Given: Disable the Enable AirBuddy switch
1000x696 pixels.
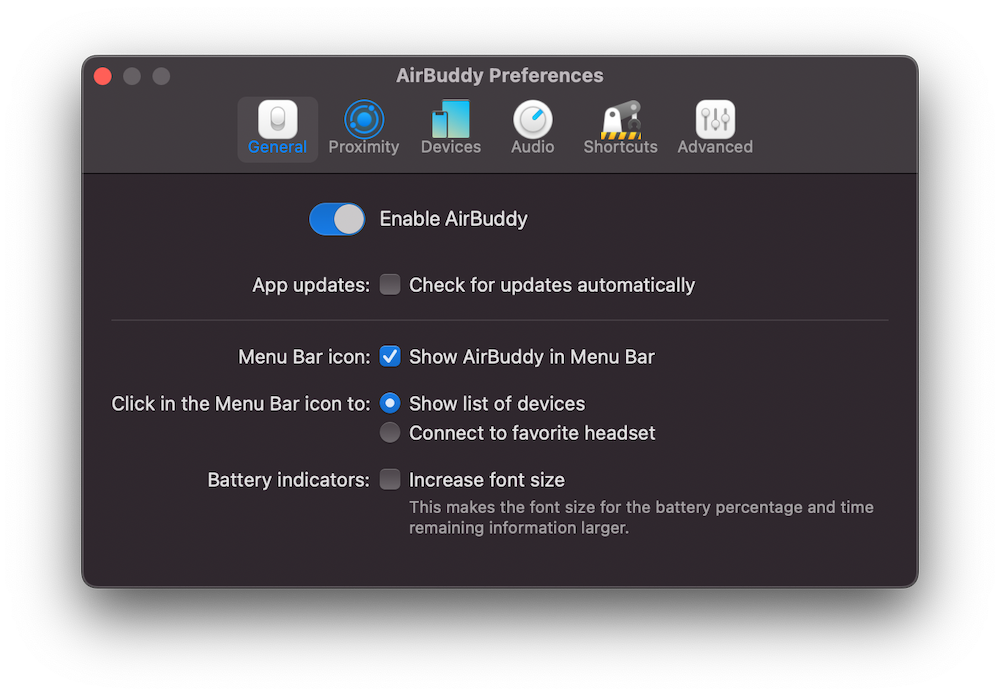Looking at the screenshot, I should [x=337, y=219].
